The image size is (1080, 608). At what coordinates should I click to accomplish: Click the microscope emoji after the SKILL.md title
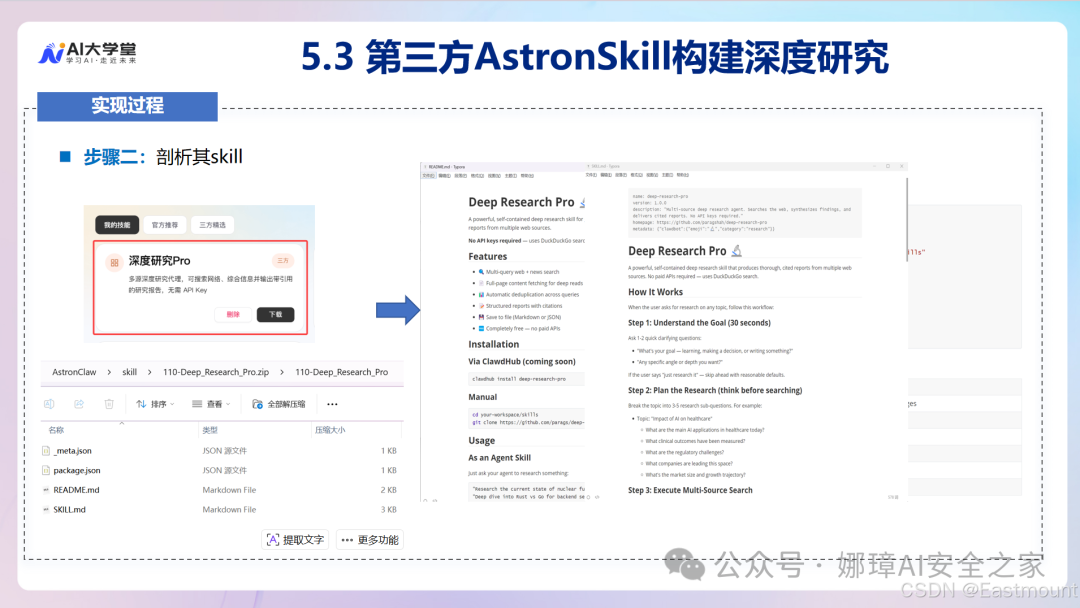736,251
